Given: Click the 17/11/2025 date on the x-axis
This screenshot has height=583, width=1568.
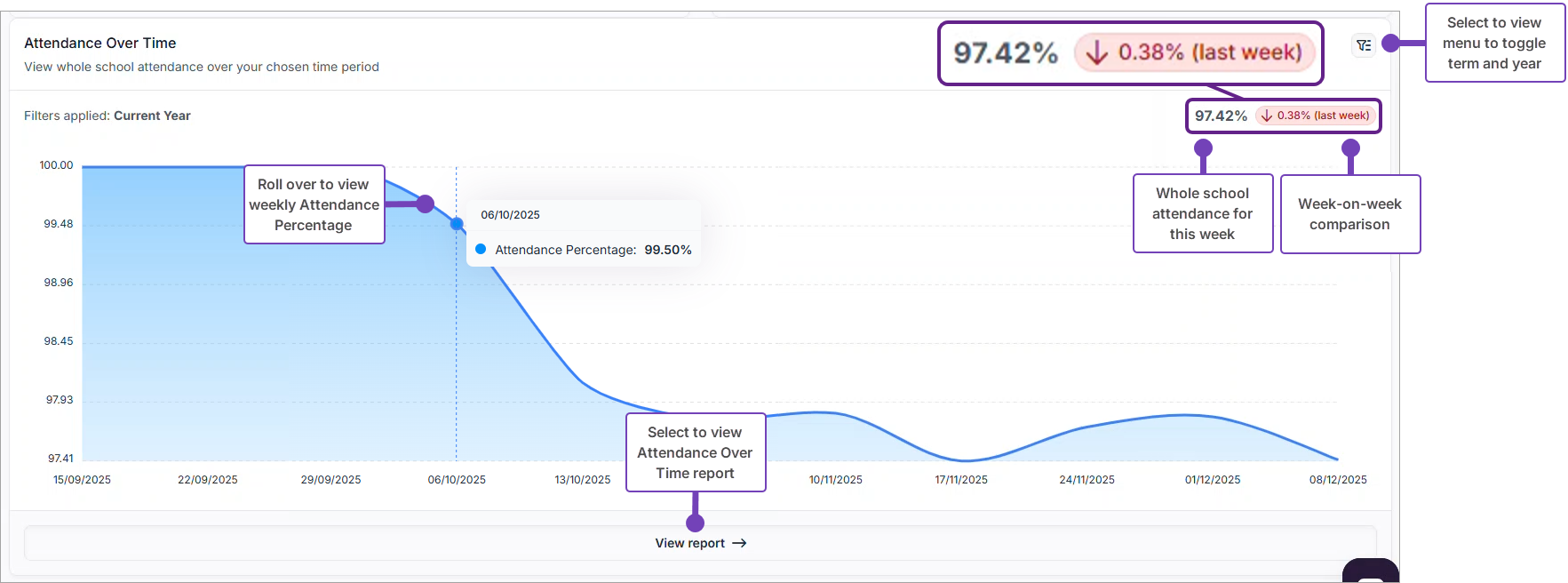Looking at the screenshot, I should click(961, 480).
